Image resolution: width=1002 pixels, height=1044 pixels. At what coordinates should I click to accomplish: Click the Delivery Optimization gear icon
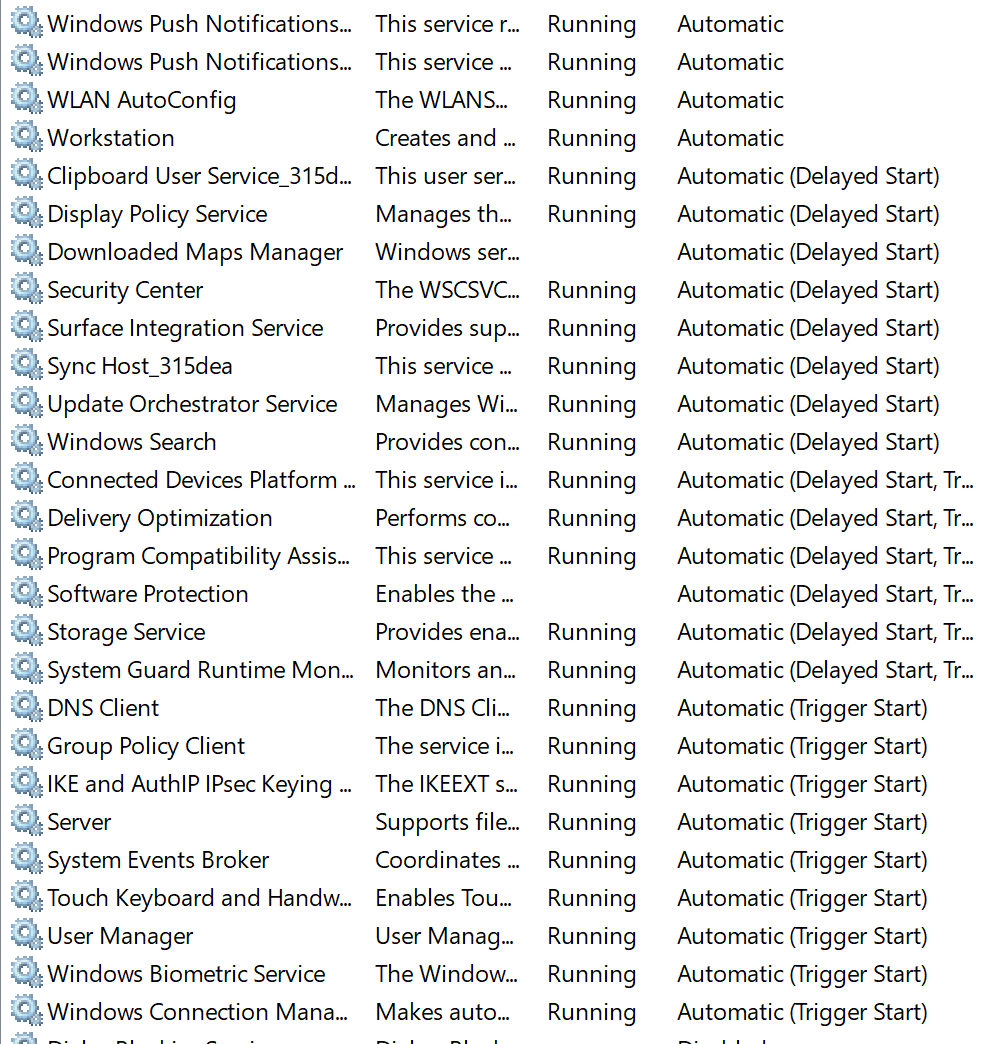[27, 516]
